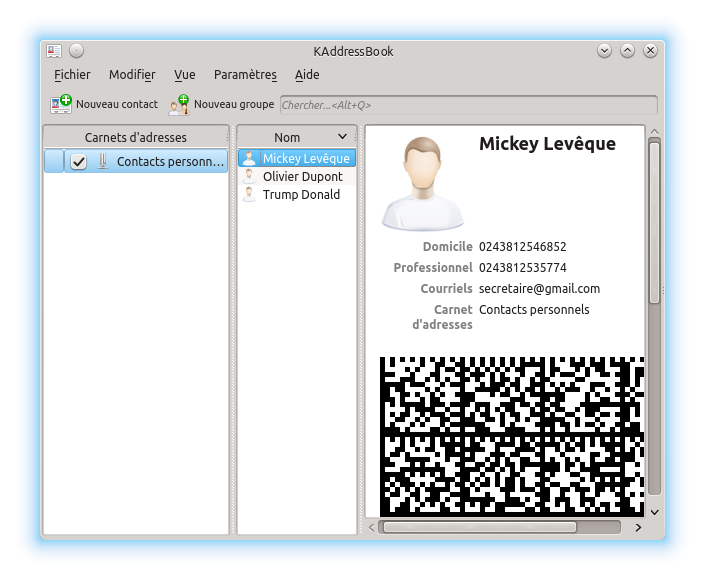Click the address book icon beside Contacts personnels
The height and width of the screenshot is (580, 705).
click(102, 161)
